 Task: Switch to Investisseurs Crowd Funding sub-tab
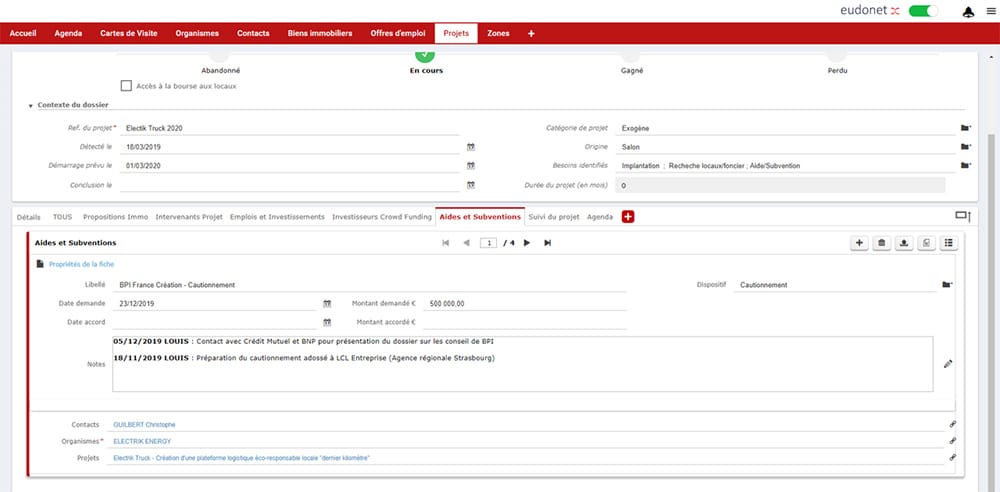382,217
